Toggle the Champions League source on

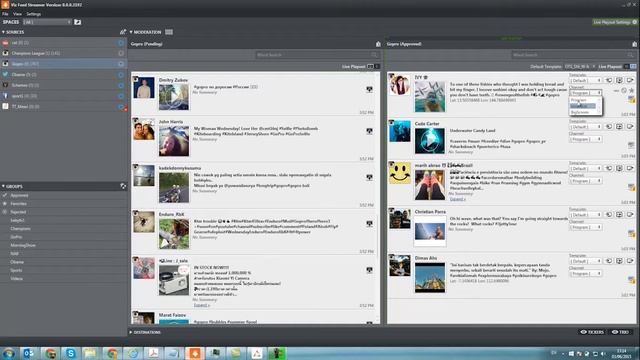(x=121, y=53)
